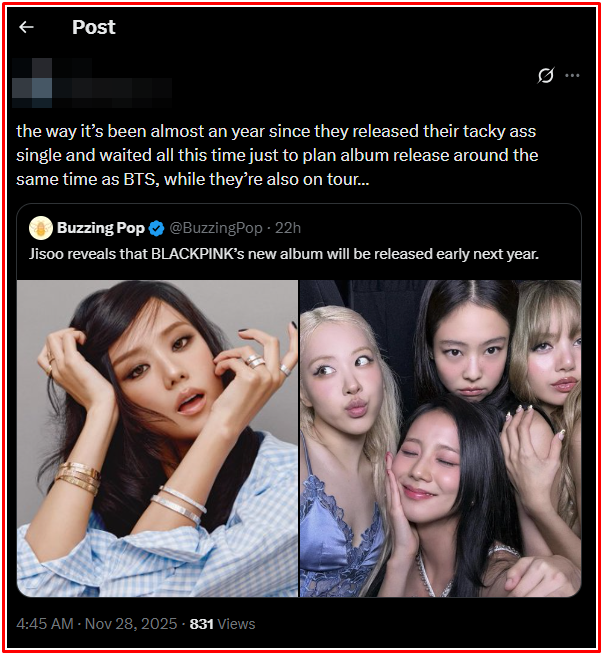Click the back arrow icon
The width and height of the screenshot is (603, 655).
tap(27, 27)
